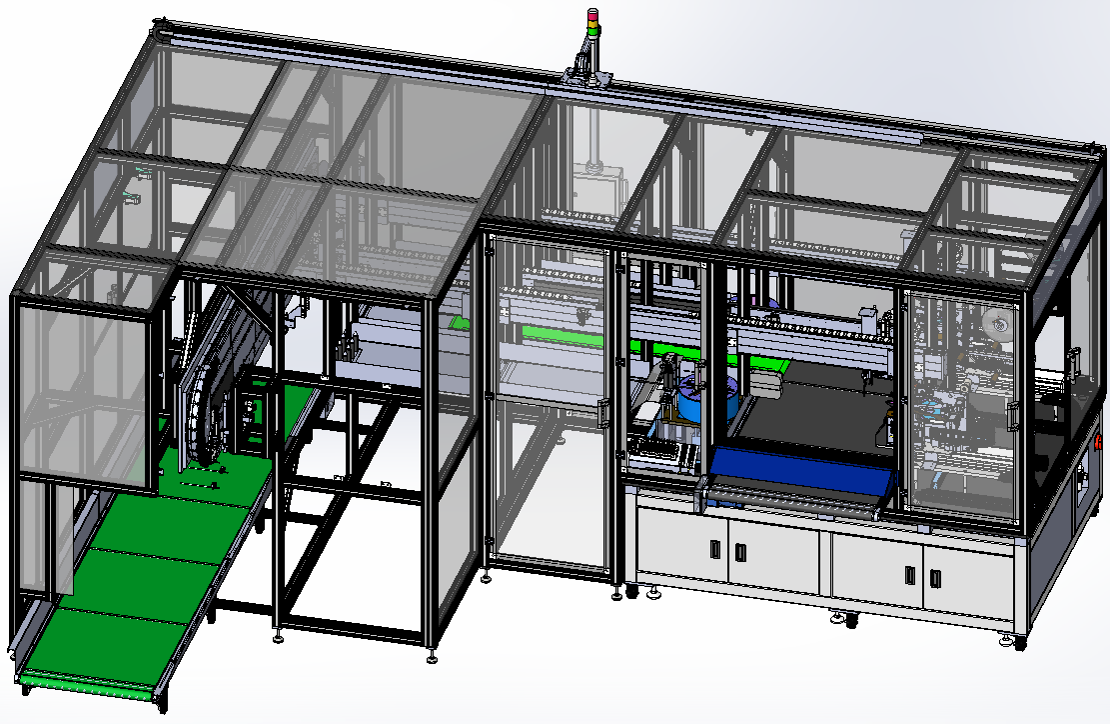Click the signal tower light on the roof

[591, 22]
